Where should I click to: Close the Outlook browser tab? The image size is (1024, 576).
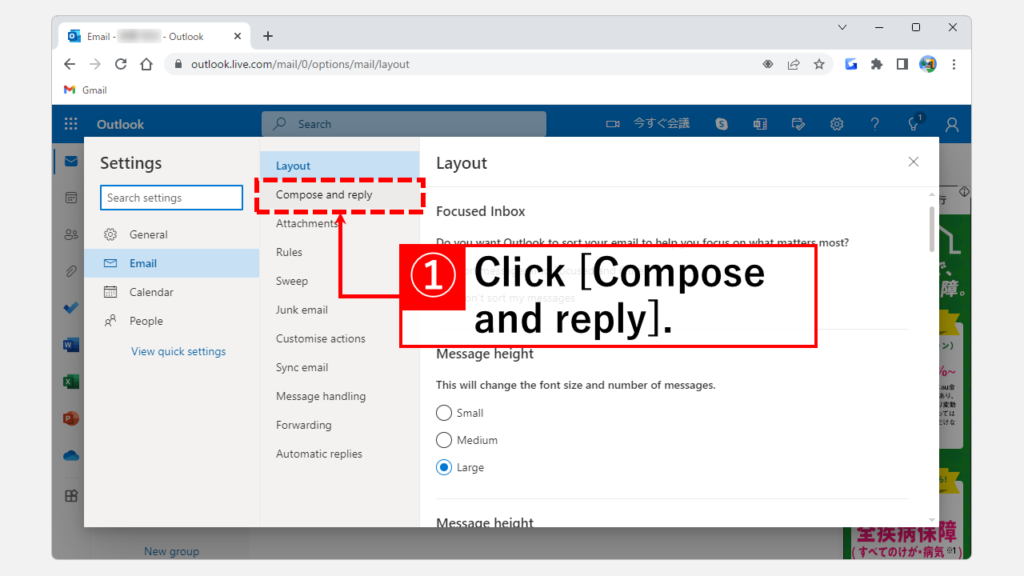tap(237, 37)
